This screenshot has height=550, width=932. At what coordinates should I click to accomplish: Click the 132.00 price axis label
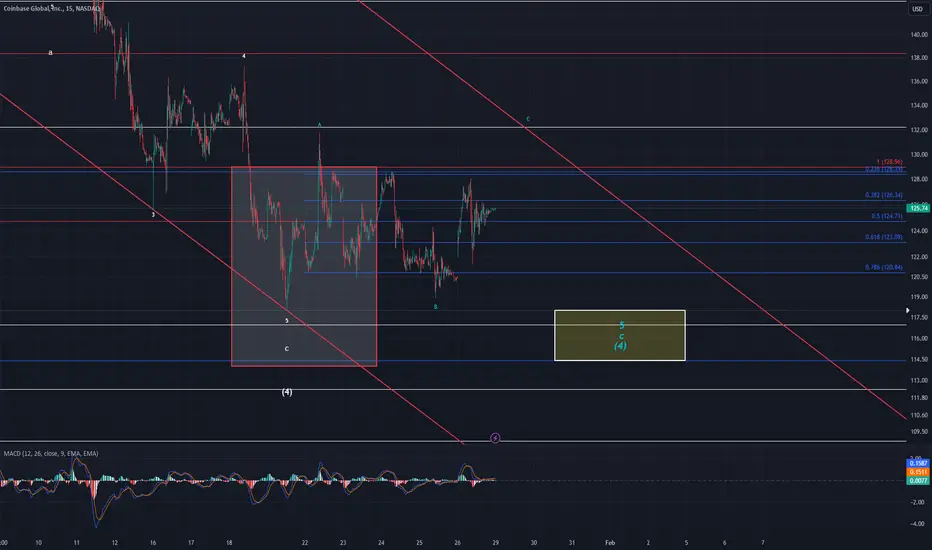(x=919, y=130)
